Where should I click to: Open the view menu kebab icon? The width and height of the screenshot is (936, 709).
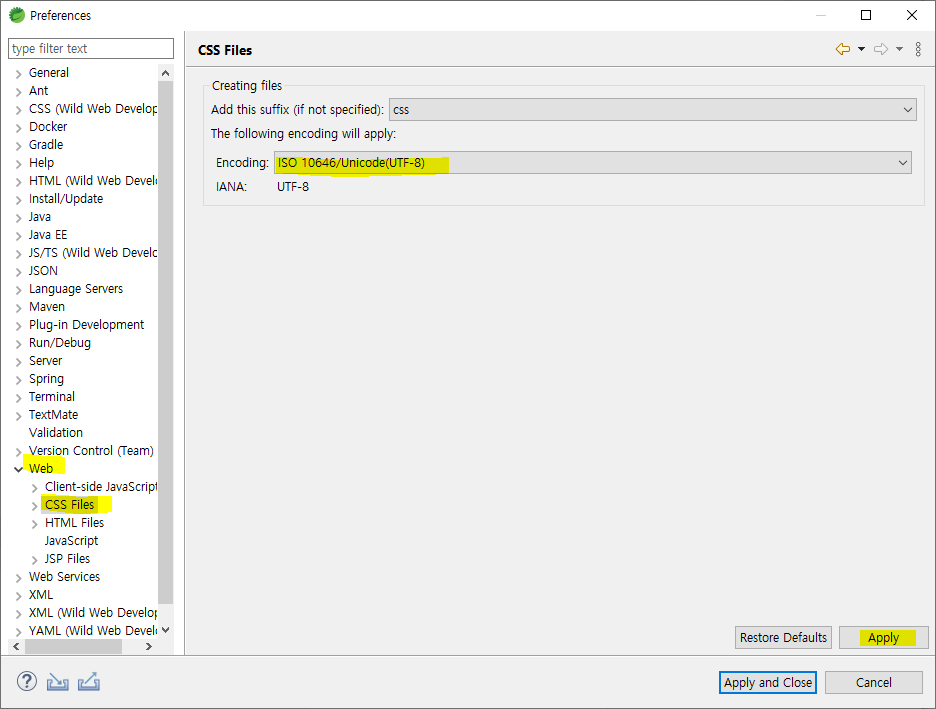click(x=918, y=49)
